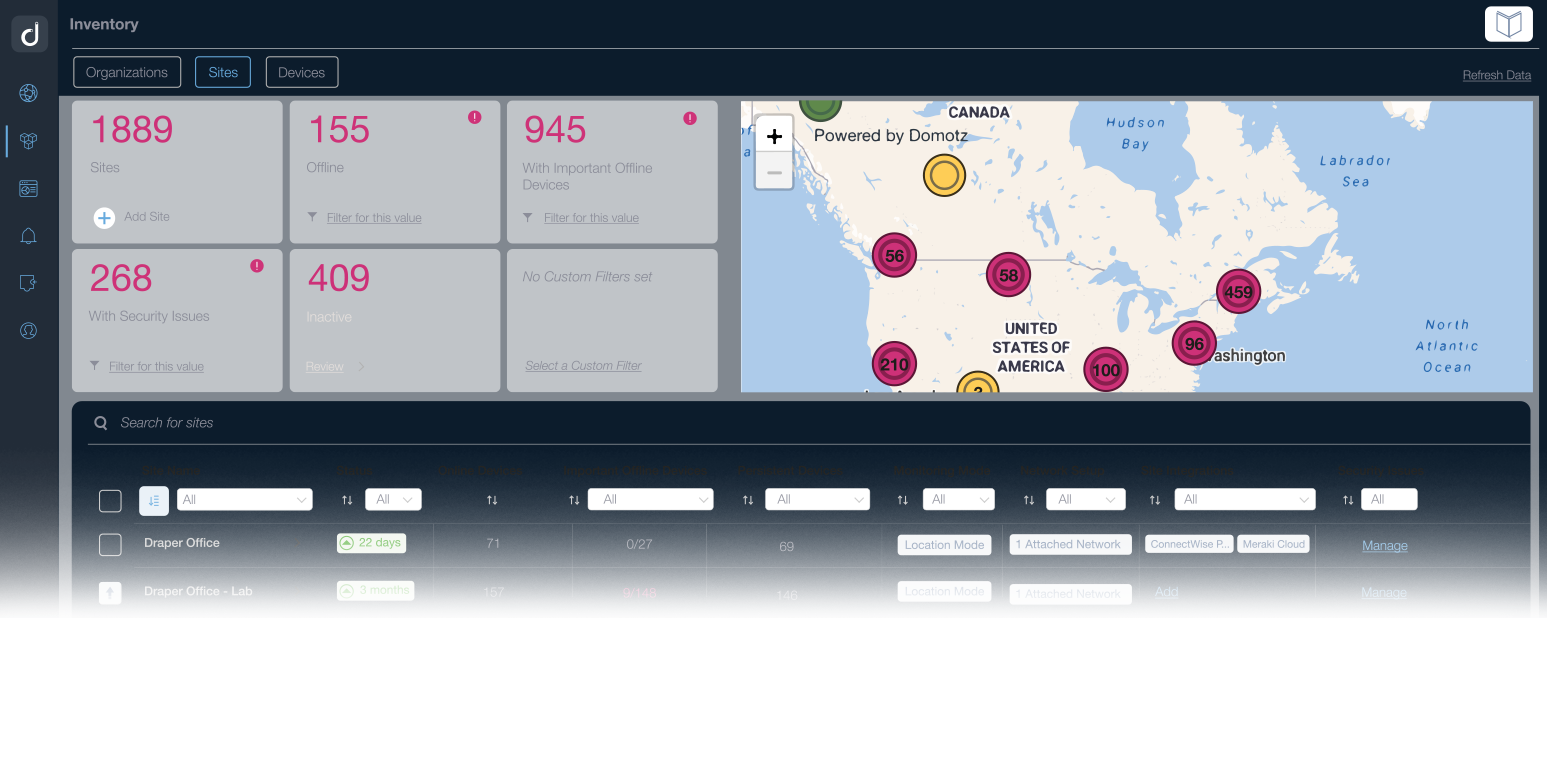Open the alerts bell icon
The width and height of the screenshot is (1547, 760).
click(28, 235)
